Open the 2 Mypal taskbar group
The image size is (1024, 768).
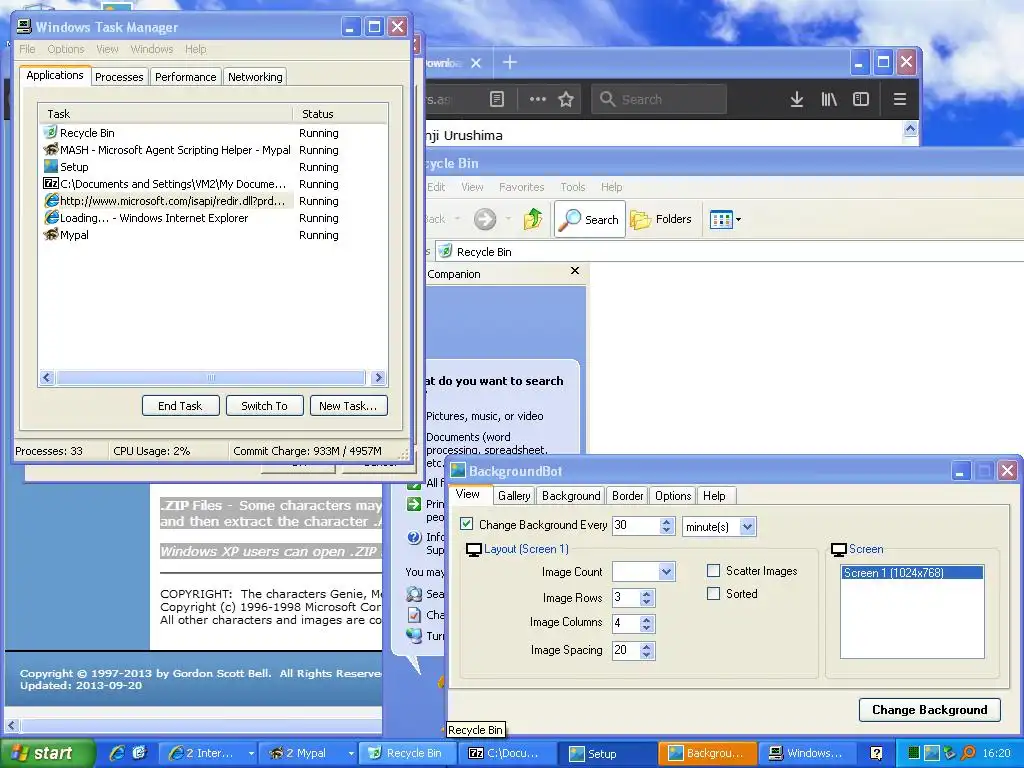pos(307,753)
